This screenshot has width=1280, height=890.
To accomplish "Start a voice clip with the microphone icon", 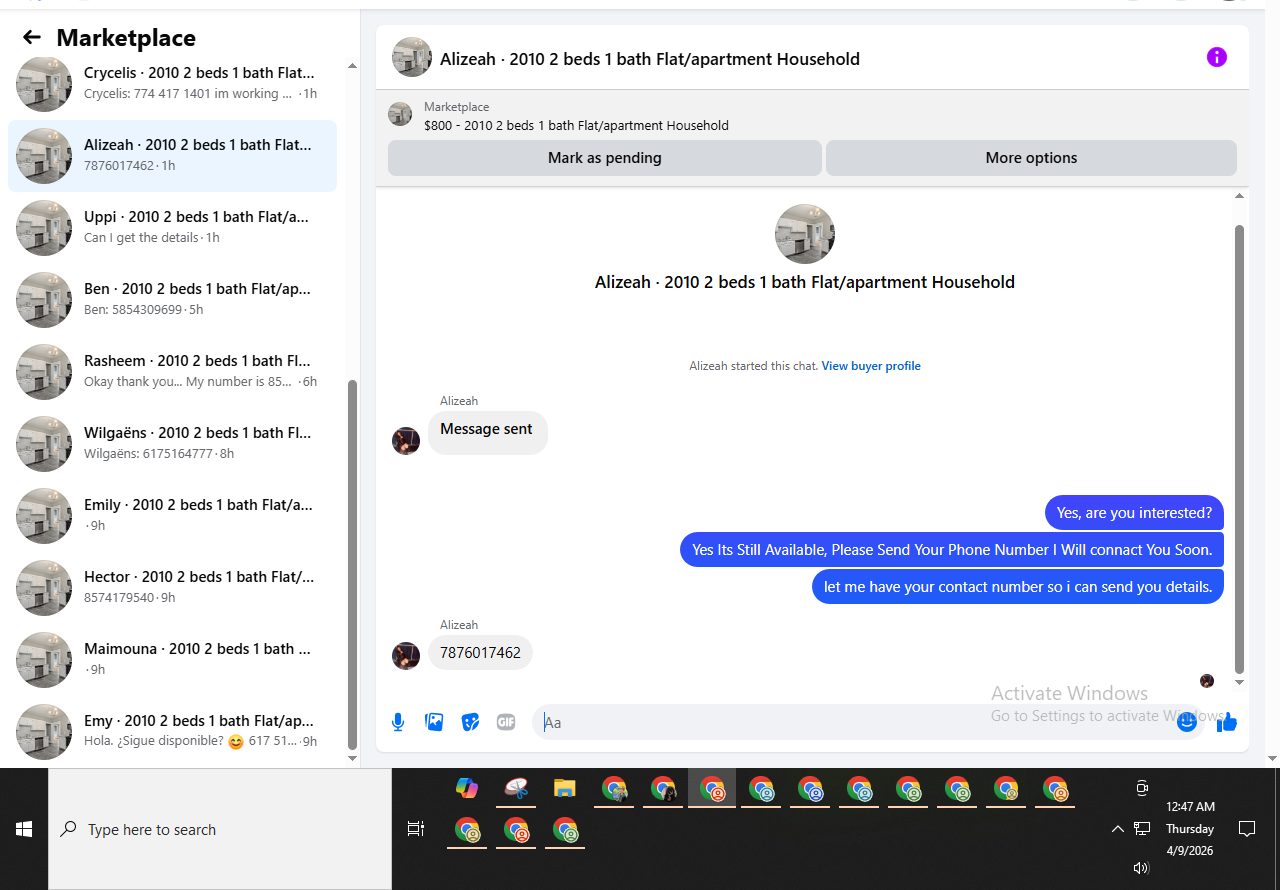I will click(x=398, y=722).
